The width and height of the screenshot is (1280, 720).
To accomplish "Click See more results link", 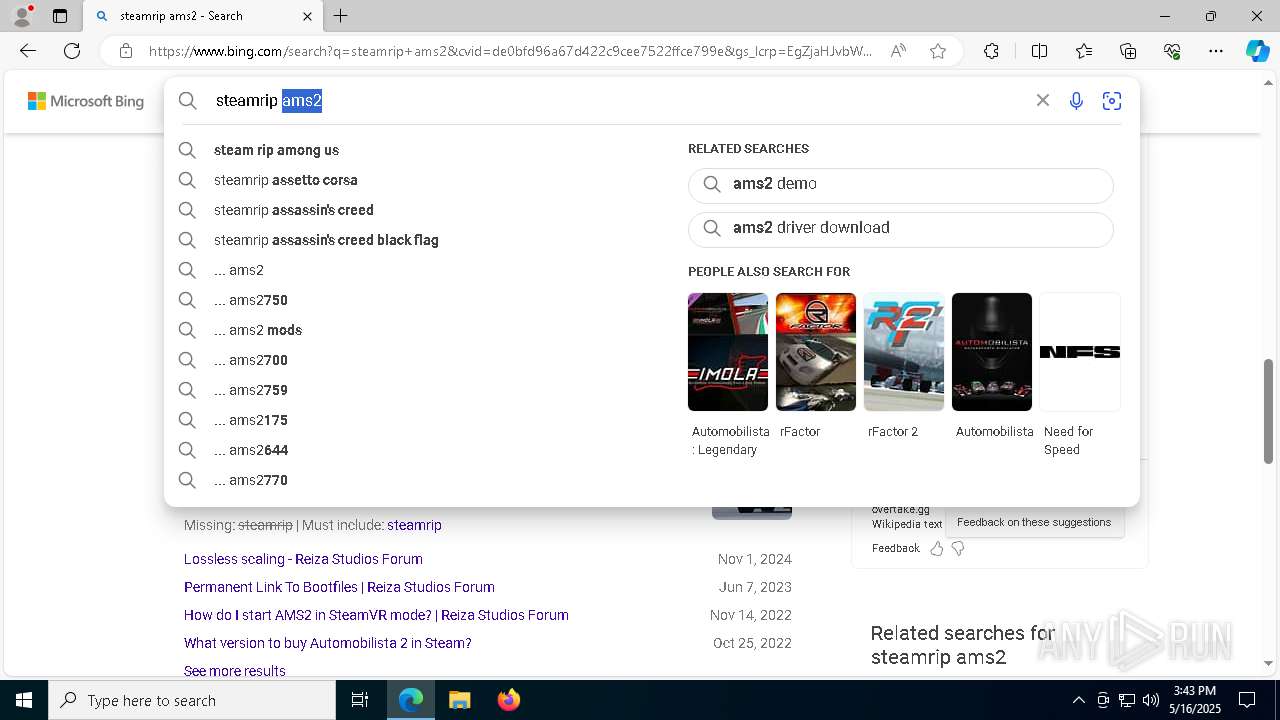I will point(235,671).
